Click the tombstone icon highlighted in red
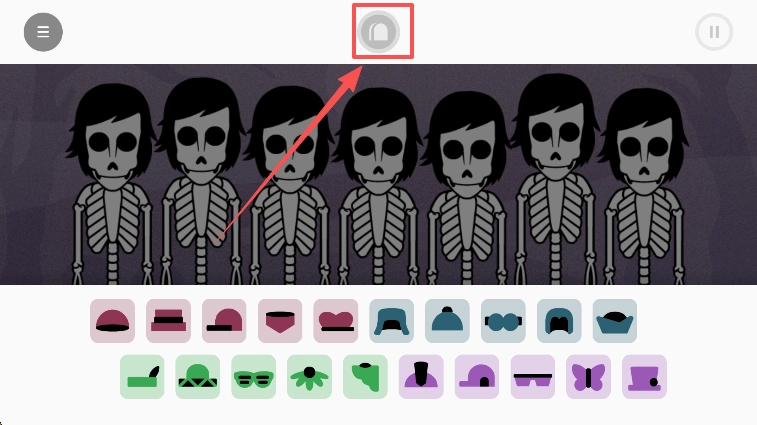 tap(379, 32)
